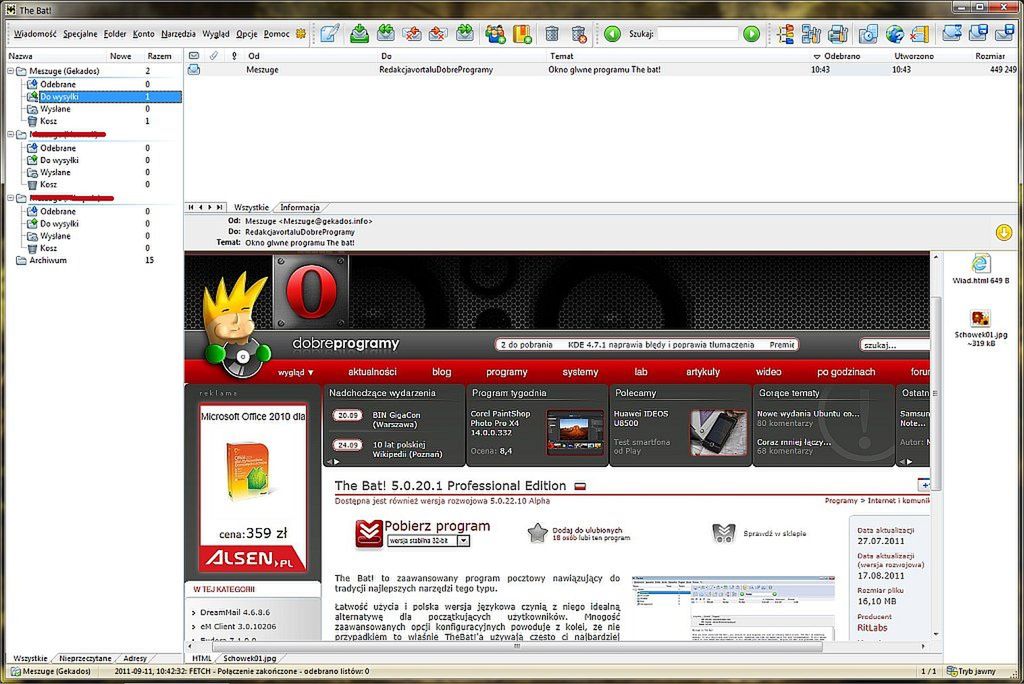Open the DreamMail 4.6.8.6 link
Image resolution: width=1024 pixels, height=684 pixels.
pyautogui.click(x=234, y=612)
